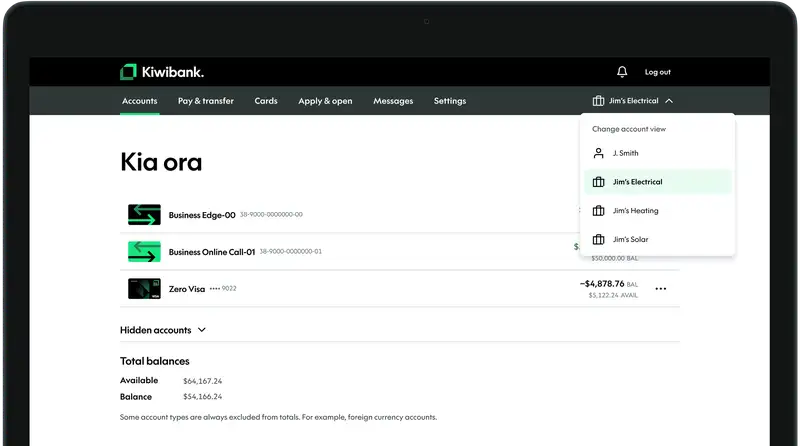This screenshot has height=446, width=800.
Task: Click the Hidden accounts chevron arrow
Action: click(x=202, y=330)
